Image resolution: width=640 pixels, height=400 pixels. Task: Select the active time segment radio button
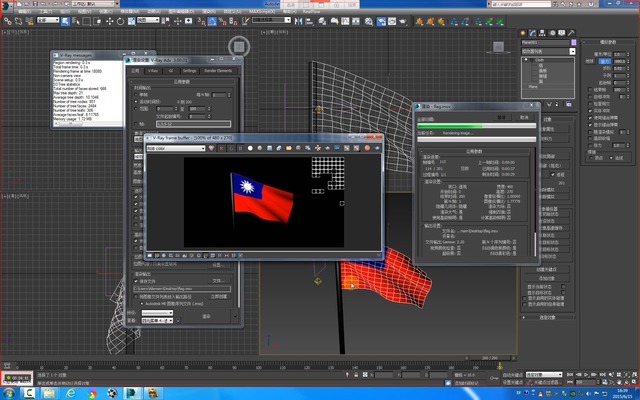136,102
